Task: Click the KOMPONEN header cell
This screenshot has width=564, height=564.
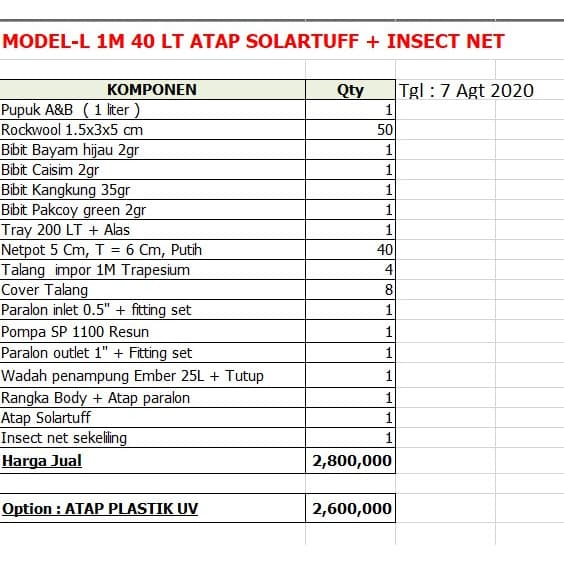Action: (x=153, y=90)
